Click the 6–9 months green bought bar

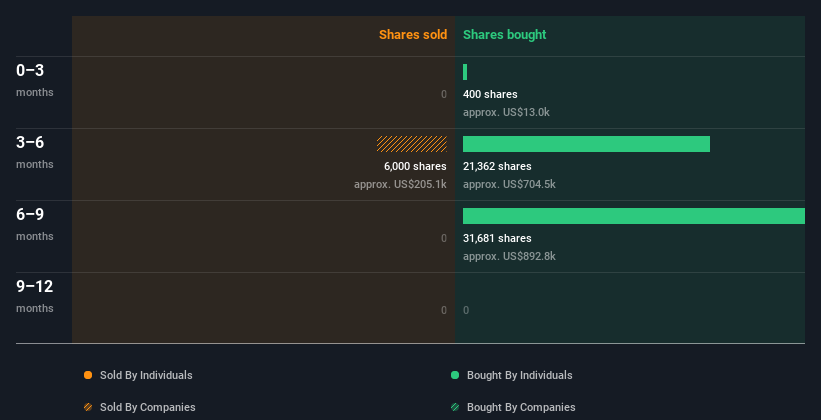point(634,216)
